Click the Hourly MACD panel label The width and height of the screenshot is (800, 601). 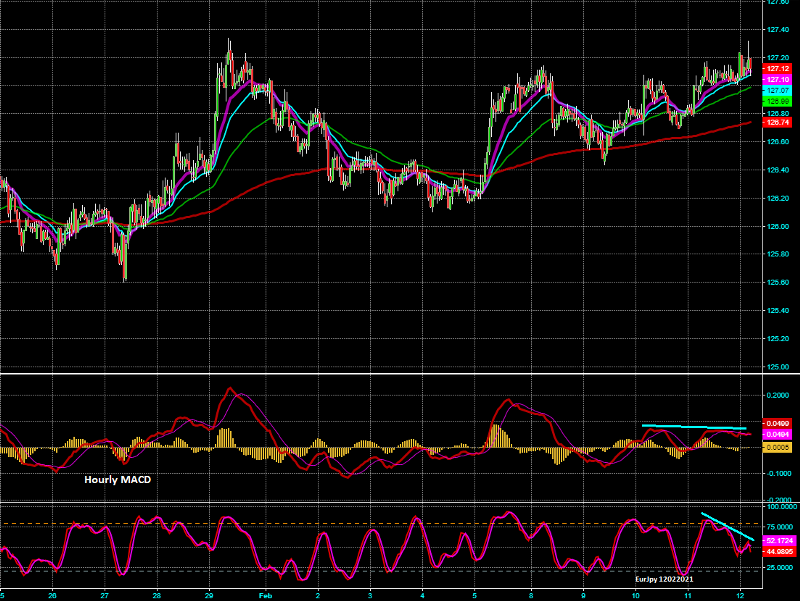(118, 480)
